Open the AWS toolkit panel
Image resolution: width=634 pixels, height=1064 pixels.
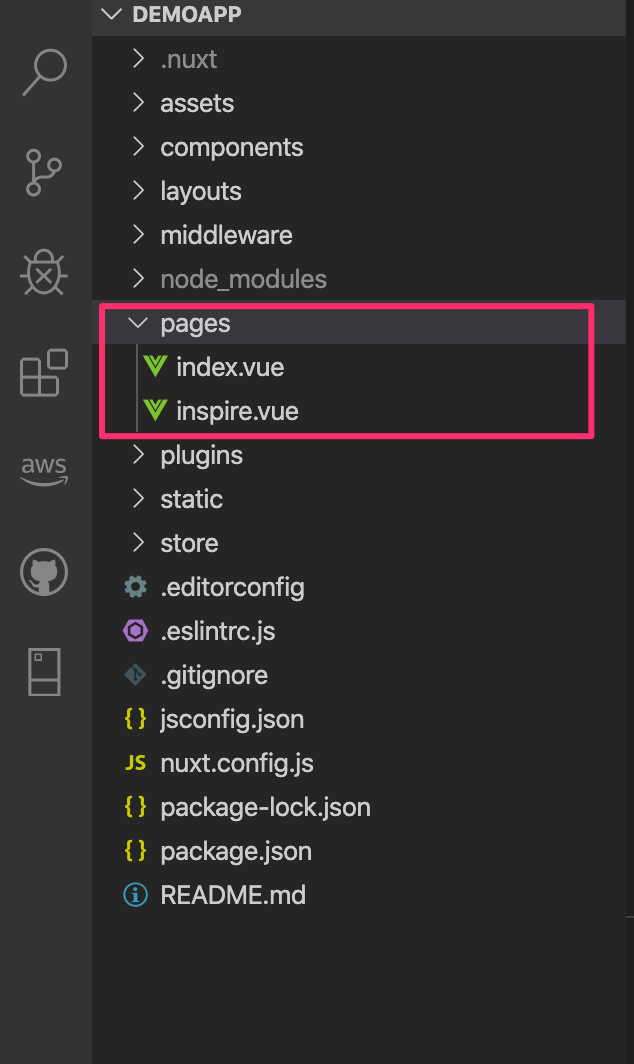(x=44, y=470)
